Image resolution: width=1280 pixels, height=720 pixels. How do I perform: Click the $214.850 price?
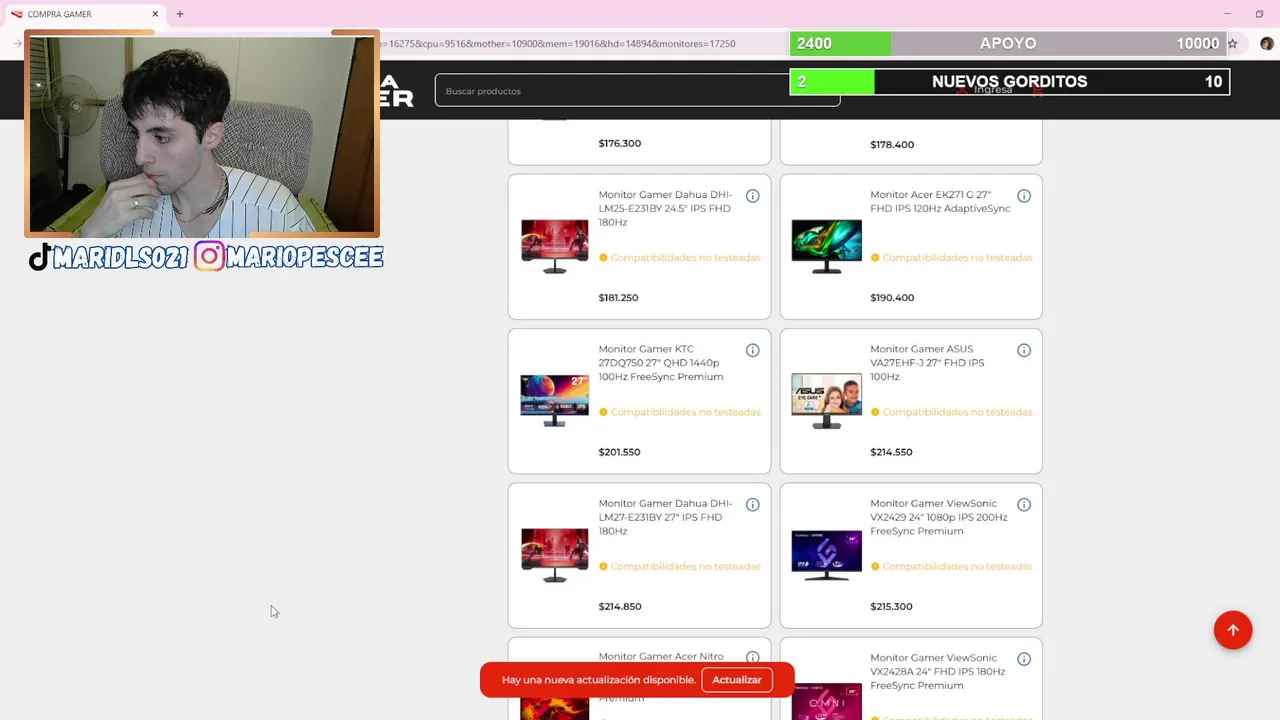620,606
